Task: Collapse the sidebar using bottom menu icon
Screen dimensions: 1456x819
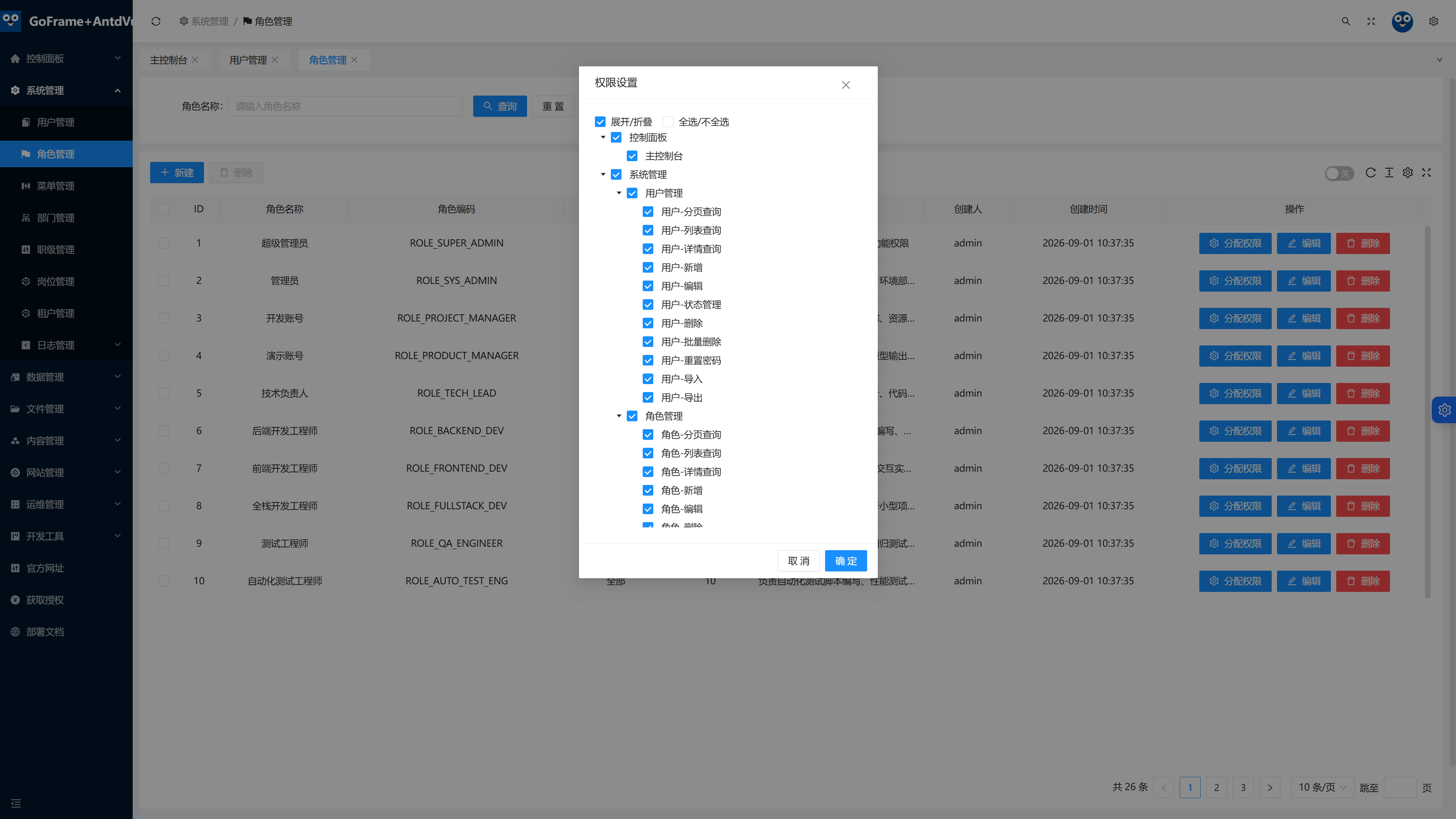Action: click(16, 803)
